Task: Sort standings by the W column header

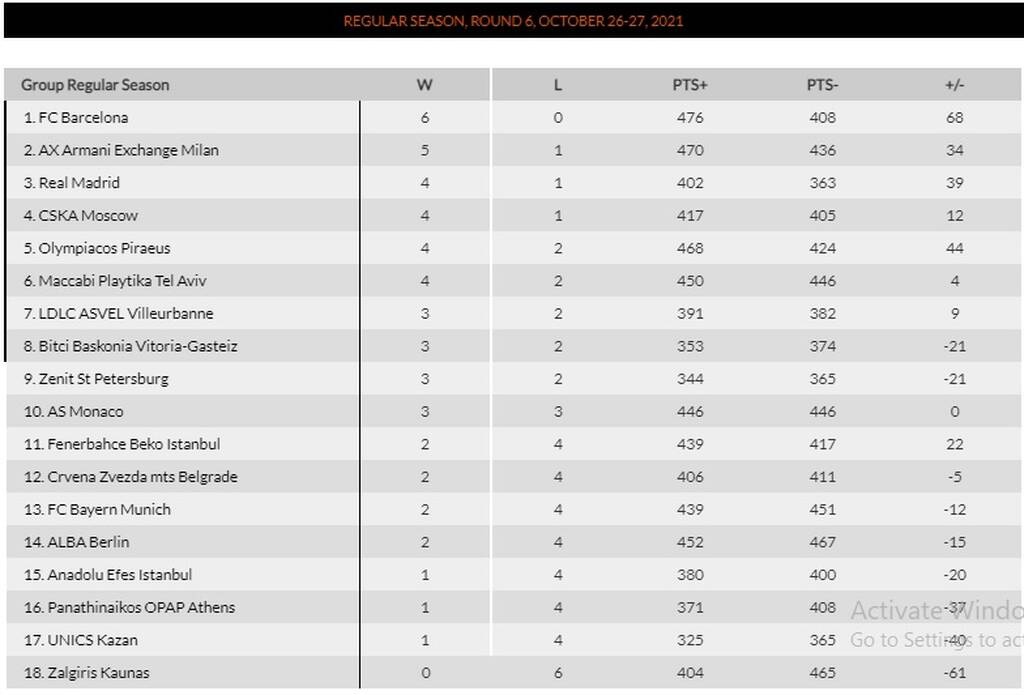Action: pyautogui.click(x=424, y=85)
